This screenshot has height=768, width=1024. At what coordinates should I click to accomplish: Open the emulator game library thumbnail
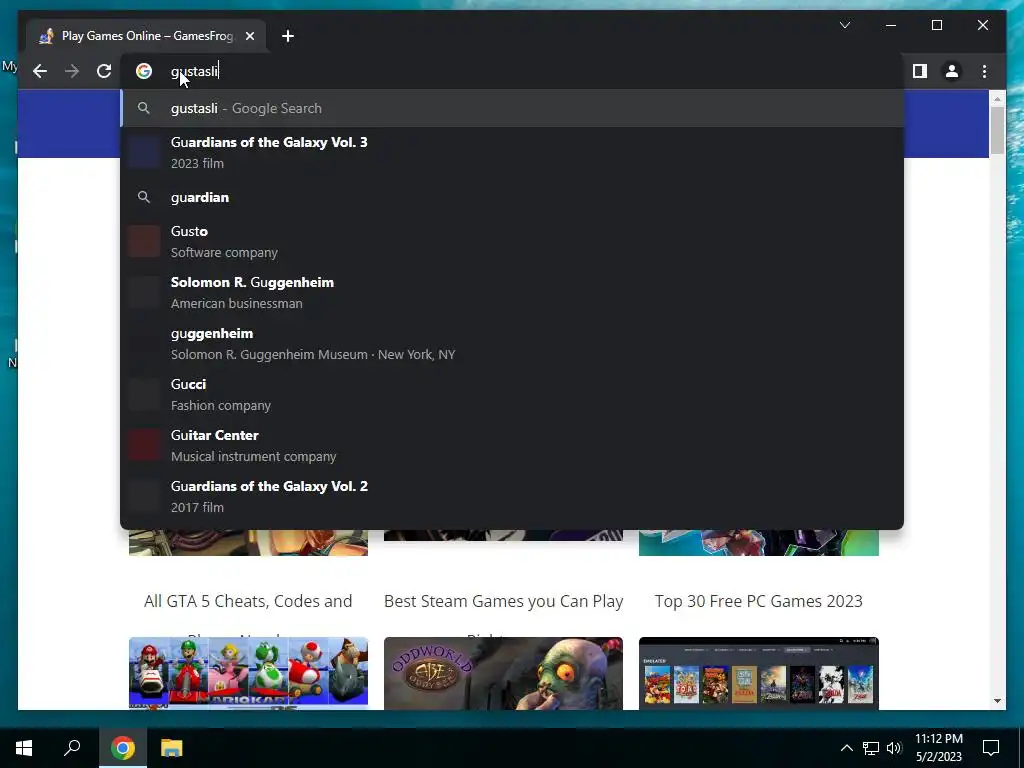(759, 673)
